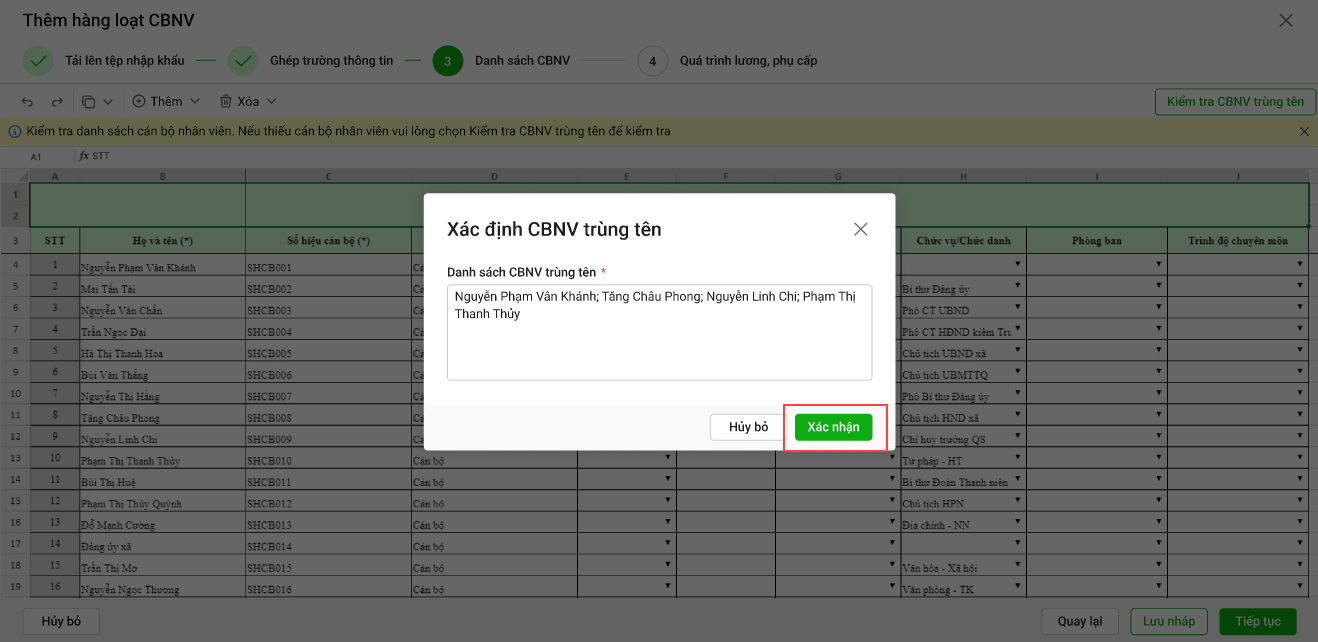Go to 'Quá trình lương, phụ cấp' step
Viewport: 1318px width, 642px height.
(748, 61)
